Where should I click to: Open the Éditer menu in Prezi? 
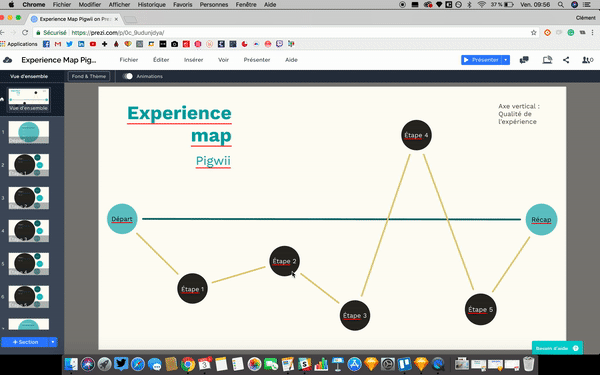point(161,60)
